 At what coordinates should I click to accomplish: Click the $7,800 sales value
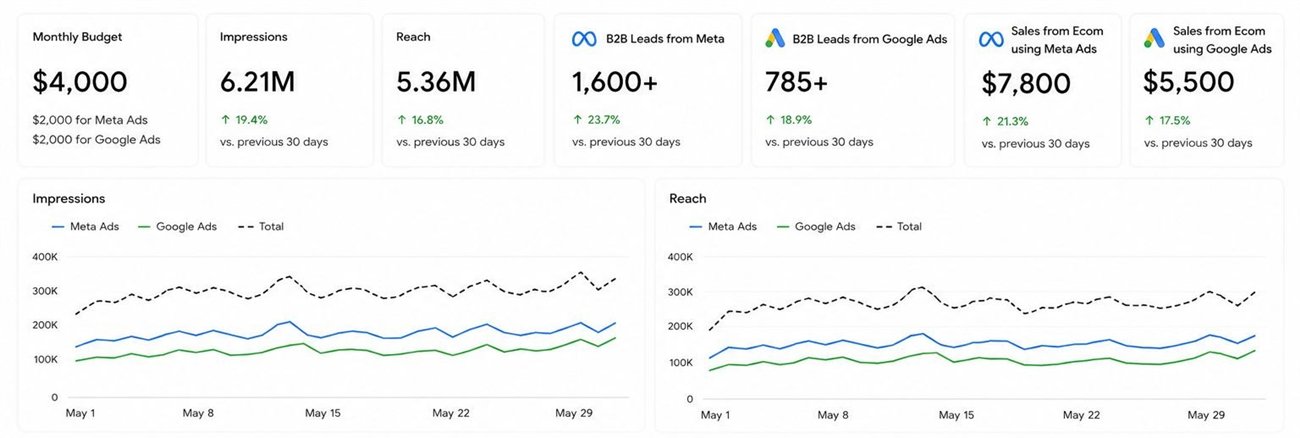coord(1026,84)
